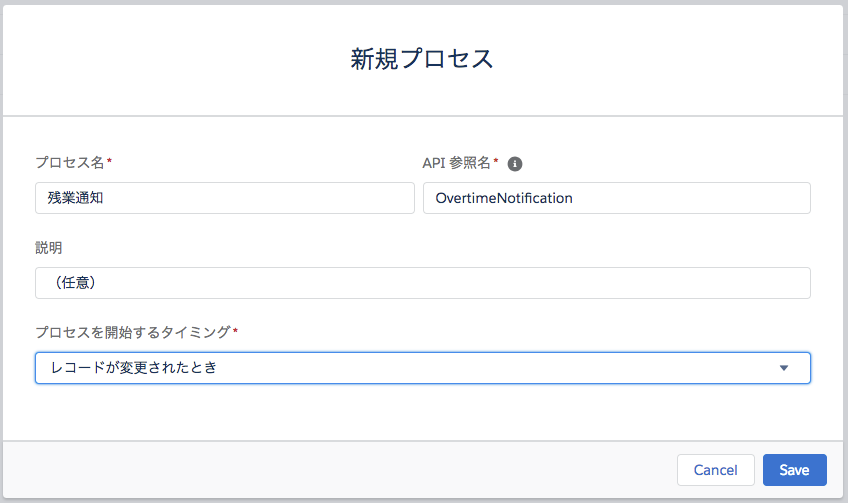Click the API 参照名 info icon
Image resolution: width=848 pixels, height=503 pixels.
515,164
